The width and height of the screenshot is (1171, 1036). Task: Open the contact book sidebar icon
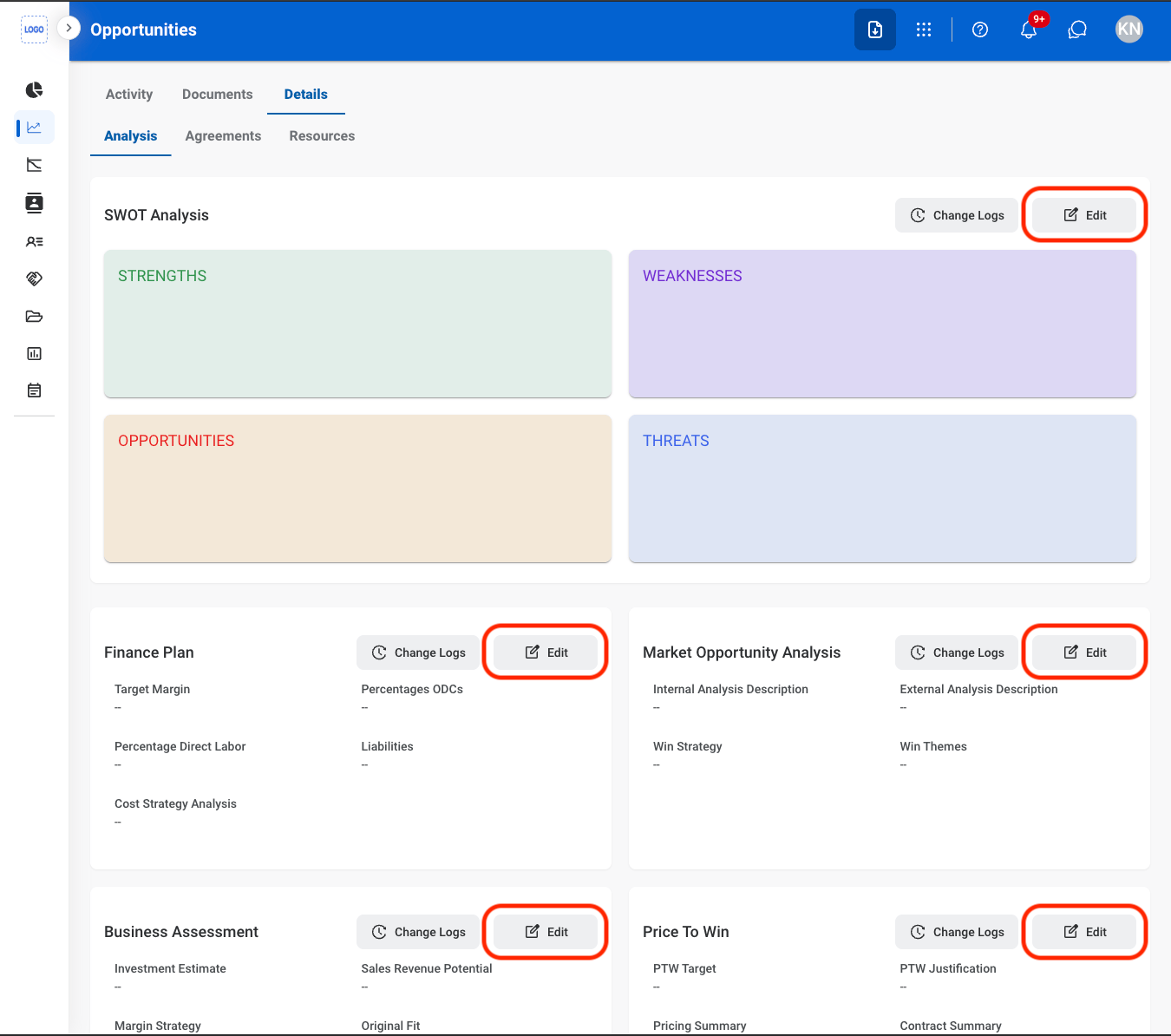click(35, 203)
